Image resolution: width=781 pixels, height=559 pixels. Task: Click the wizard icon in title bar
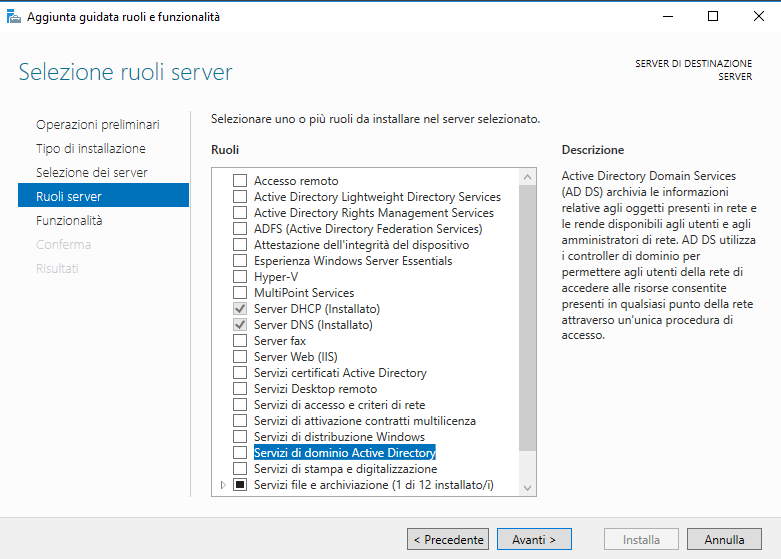click(13, 17)
